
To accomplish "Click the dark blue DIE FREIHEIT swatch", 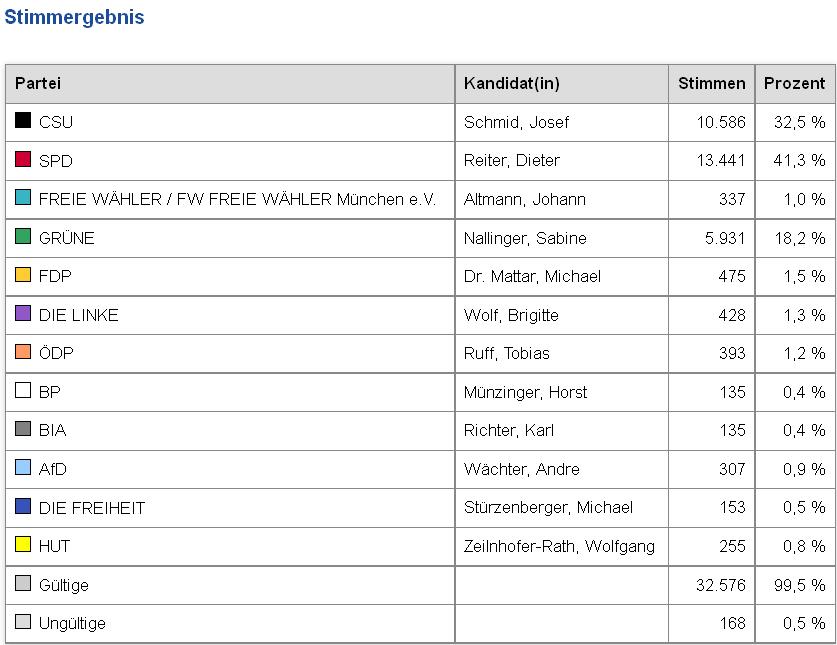I will click(x=23, y=507).
